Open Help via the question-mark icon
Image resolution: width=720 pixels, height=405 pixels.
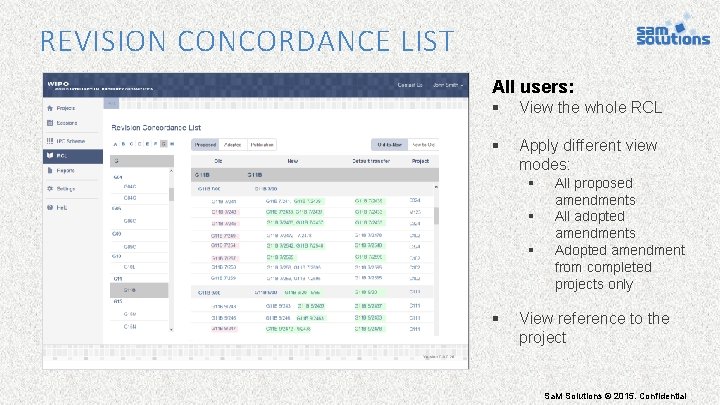(x=50, y=208)
